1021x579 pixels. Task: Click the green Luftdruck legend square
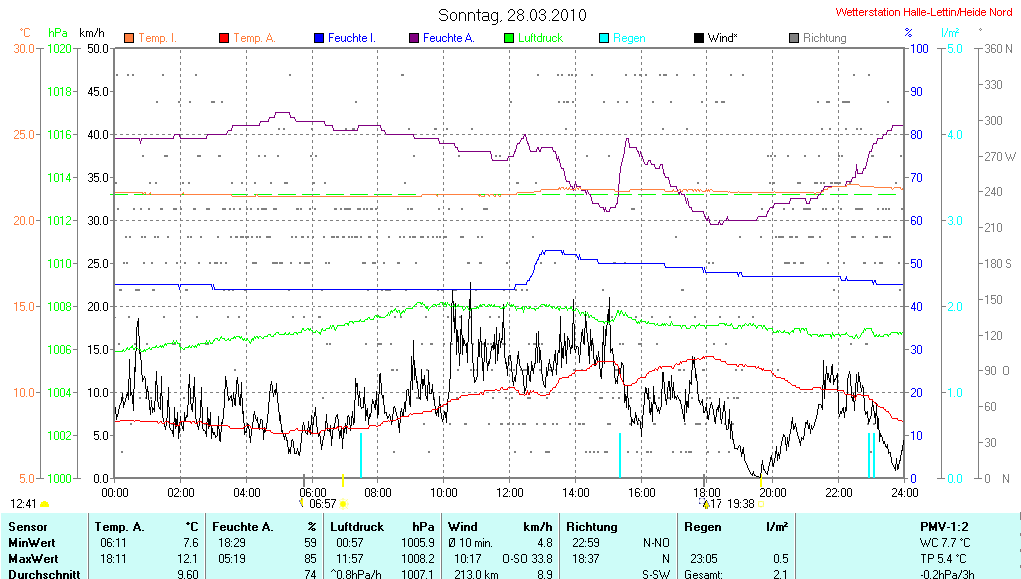coord(509,38)
